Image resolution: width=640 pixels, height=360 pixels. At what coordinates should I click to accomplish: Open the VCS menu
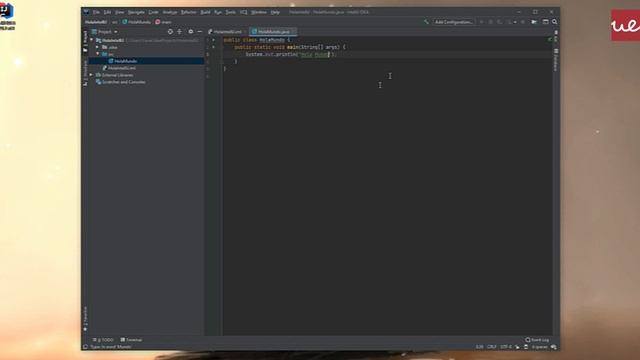(244, 12)
